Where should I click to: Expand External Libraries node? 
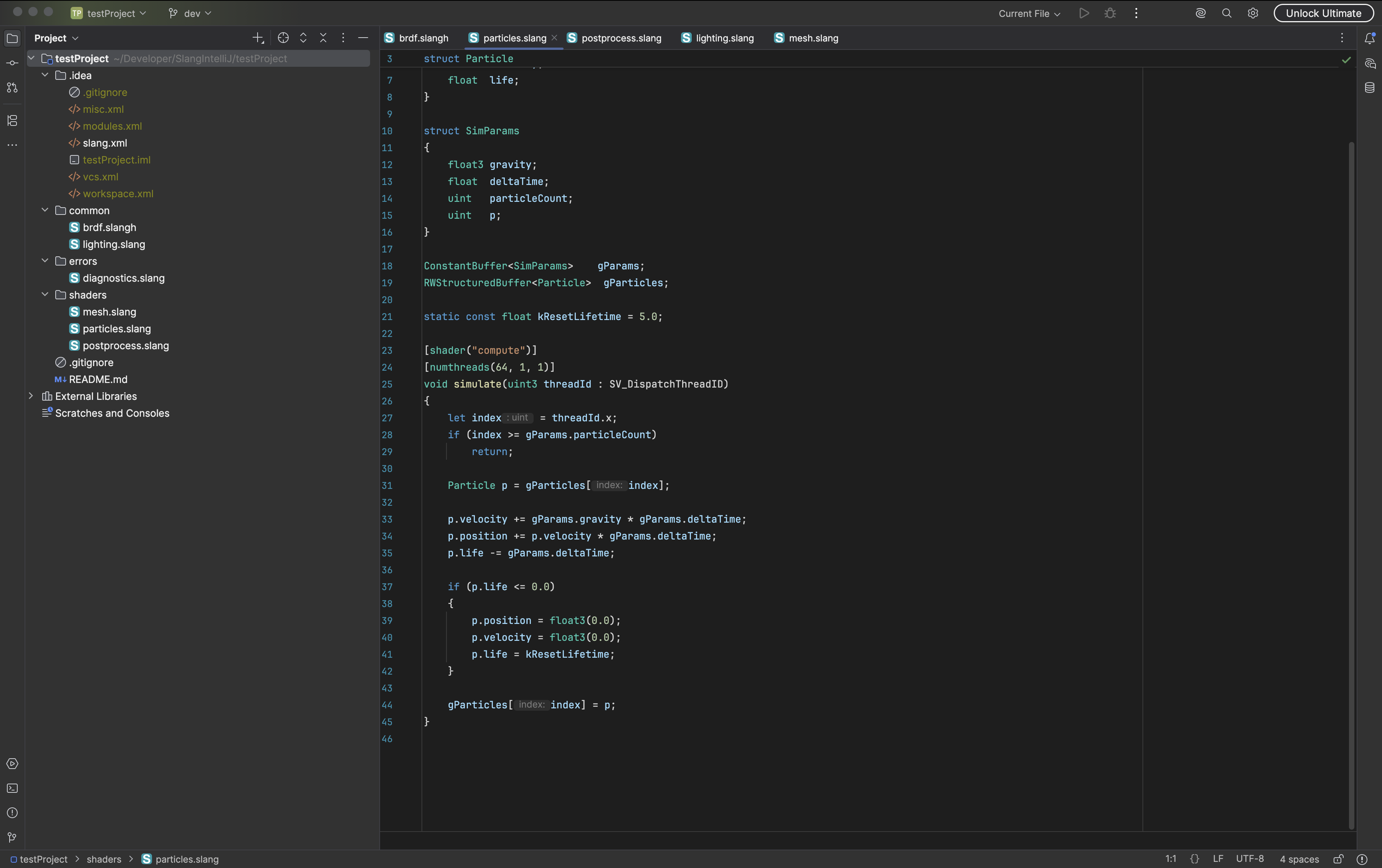tap(31, 396)
